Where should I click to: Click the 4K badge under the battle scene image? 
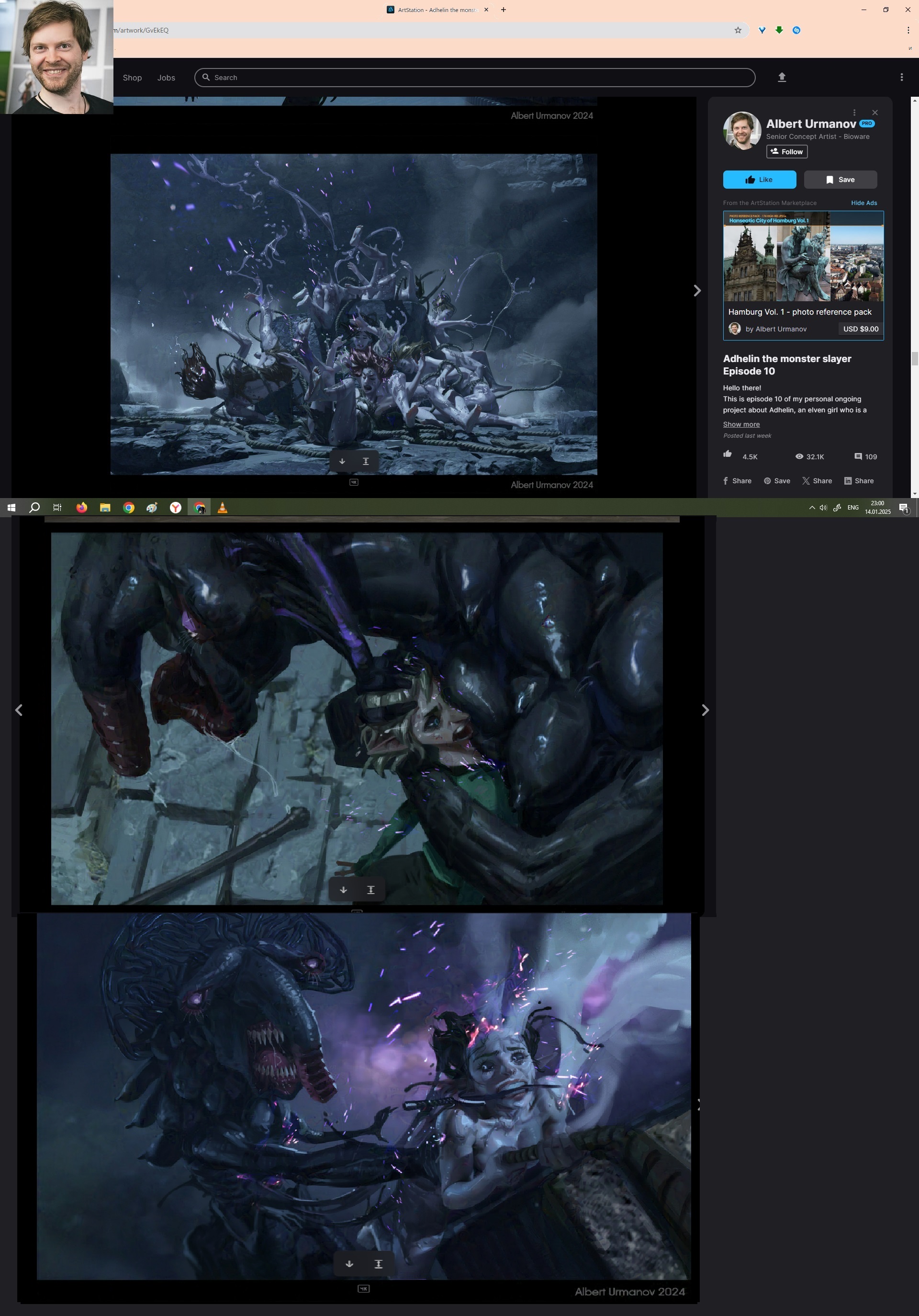tap(354, 482)
